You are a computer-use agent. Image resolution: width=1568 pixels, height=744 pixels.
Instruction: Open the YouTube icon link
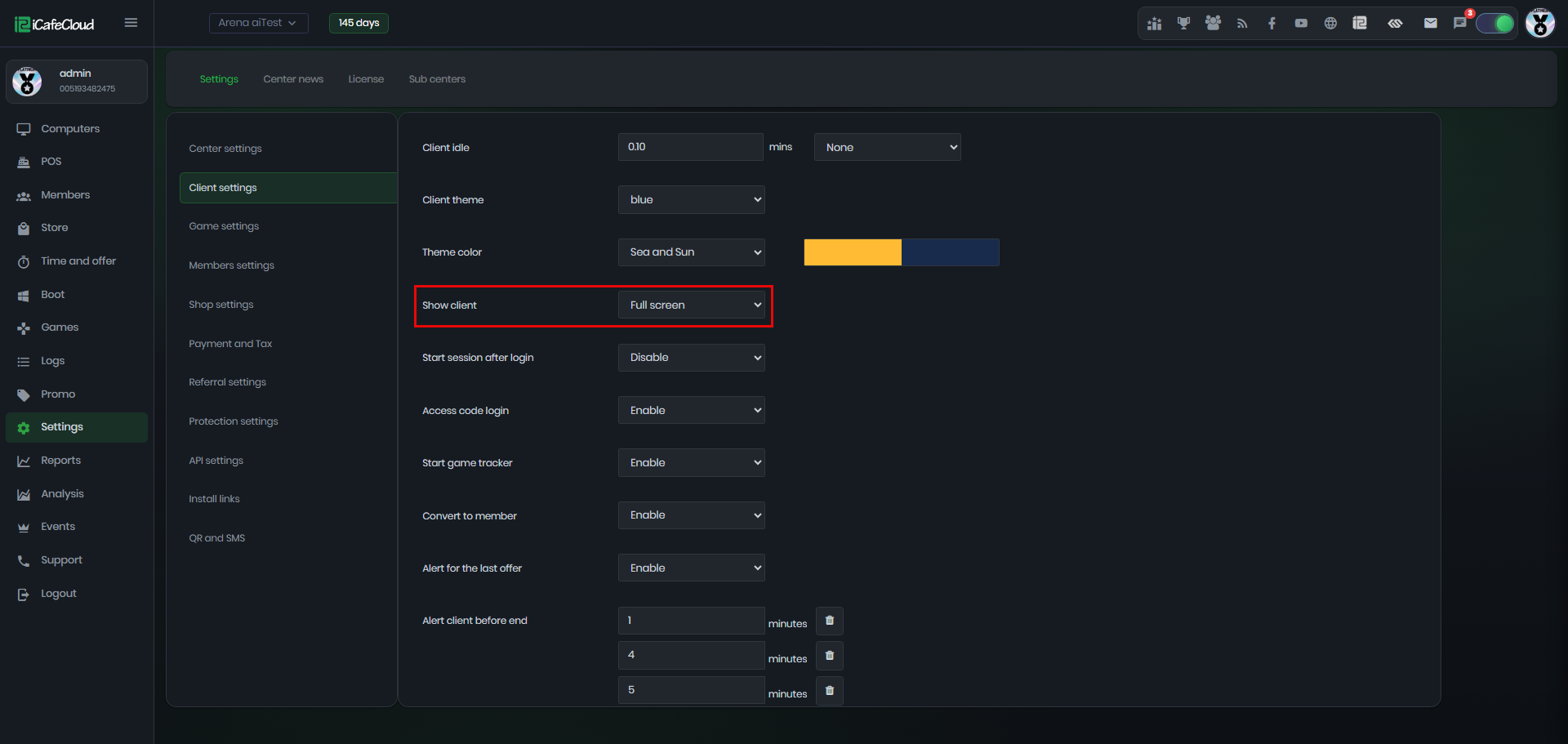[1301, 24]
